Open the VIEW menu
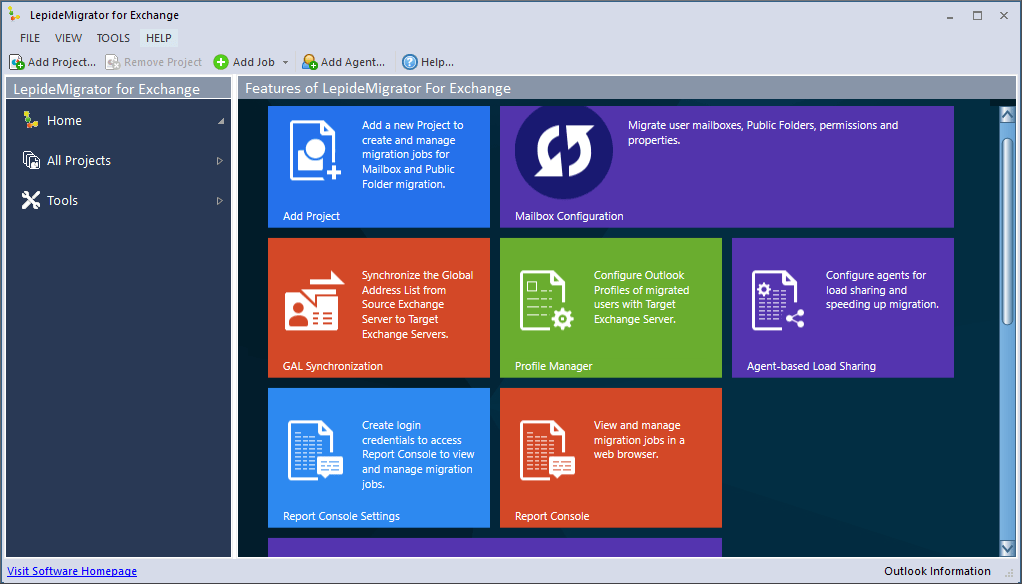 (x=68, y=38)
